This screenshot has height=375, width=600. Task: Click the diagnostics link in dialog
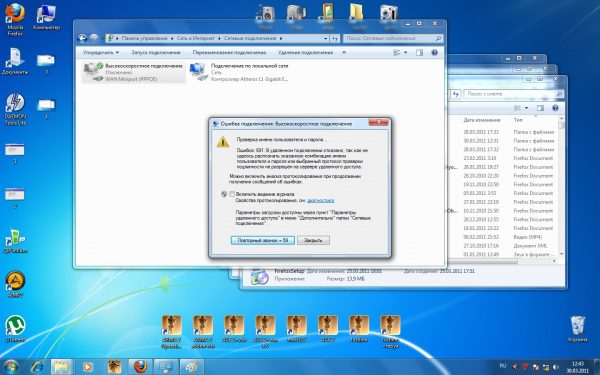pyautogui.click(x=320, y=200)
